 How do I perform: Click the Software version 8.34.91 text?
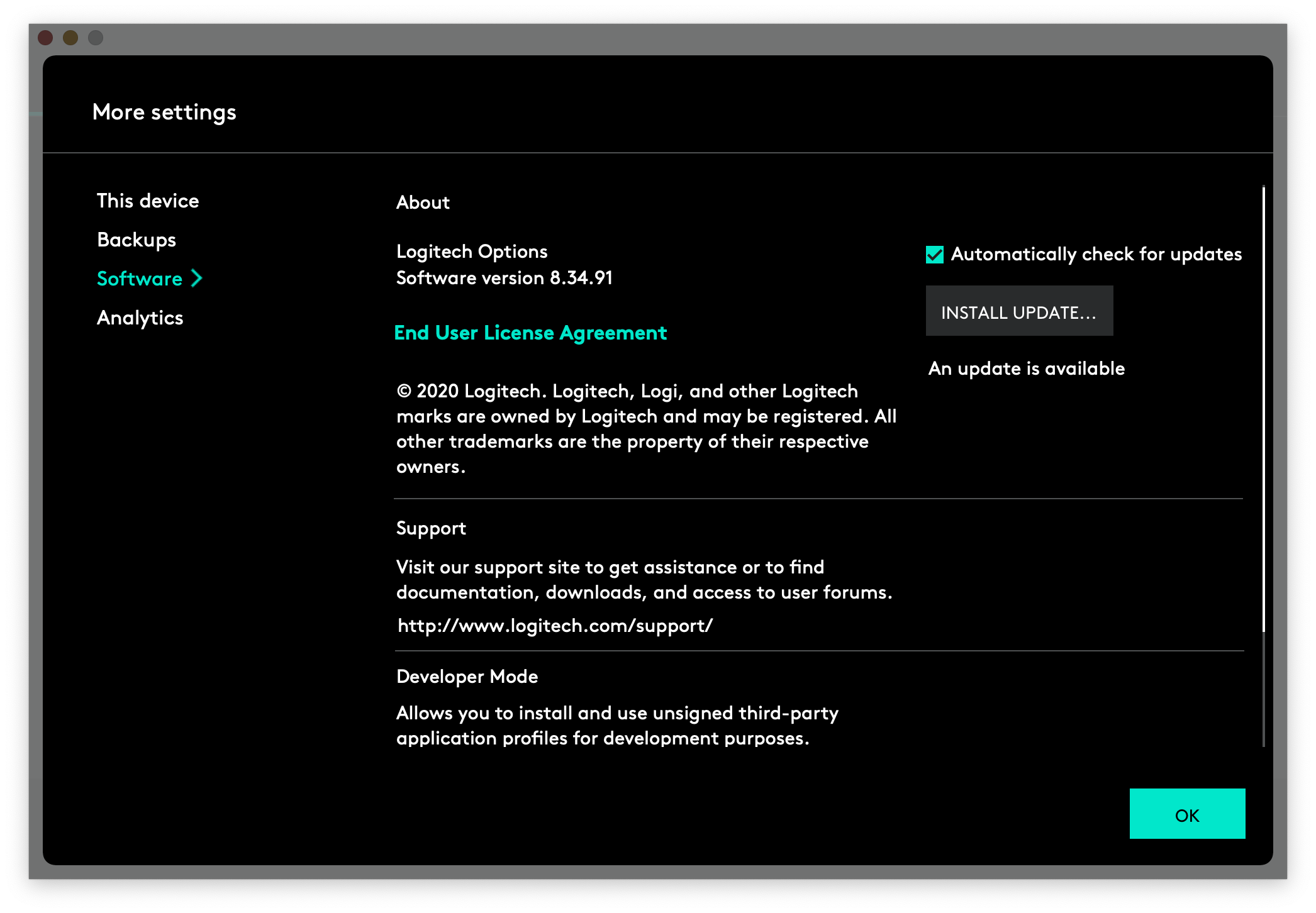click(x=504, y=278)
